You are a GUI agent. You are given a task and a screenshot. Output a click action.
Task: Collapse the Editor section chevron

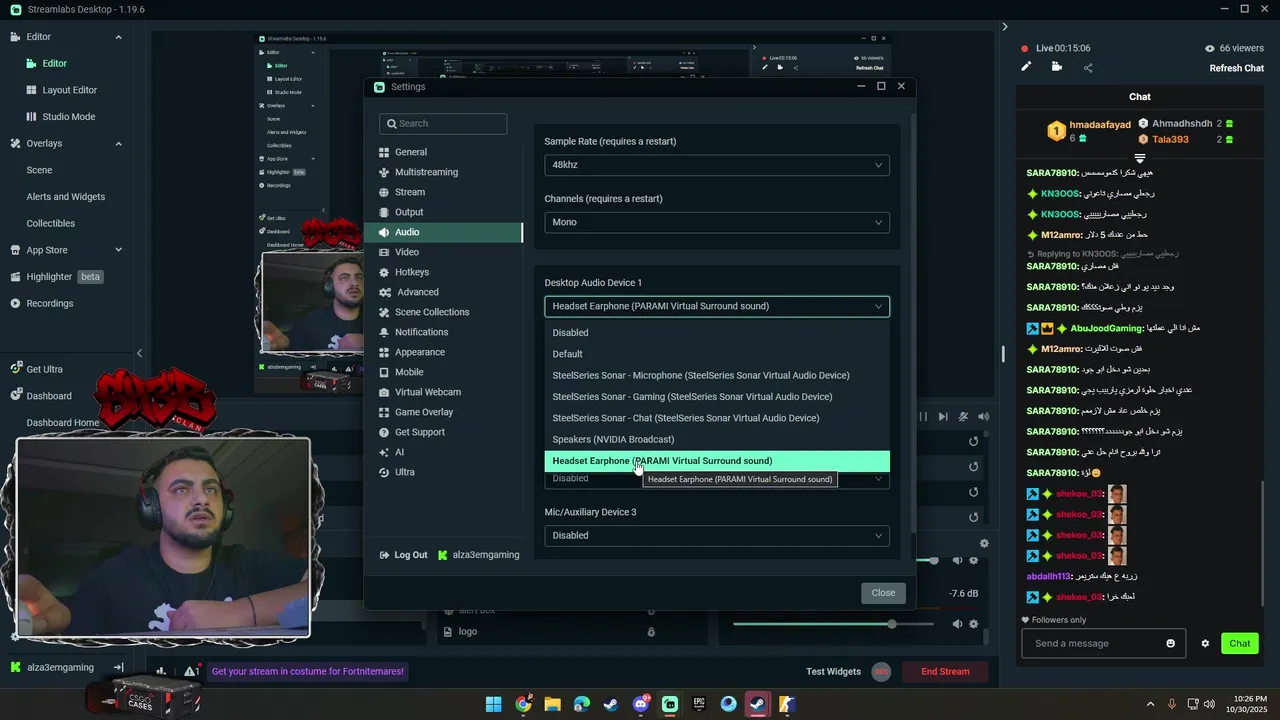[x=118, y=37]
